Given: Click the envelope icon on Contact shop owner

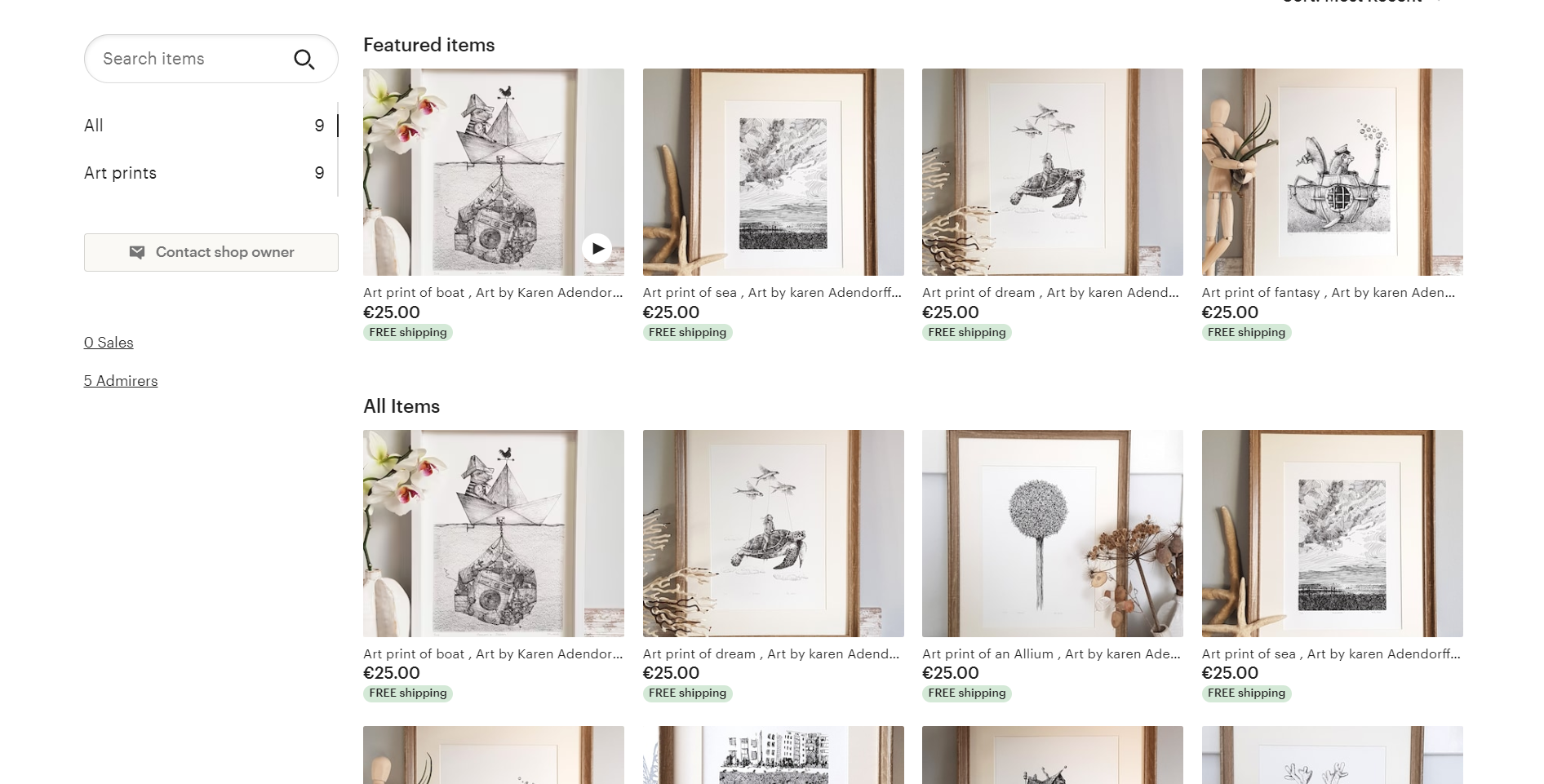Looking at the screenshot, I should point(137,252).
